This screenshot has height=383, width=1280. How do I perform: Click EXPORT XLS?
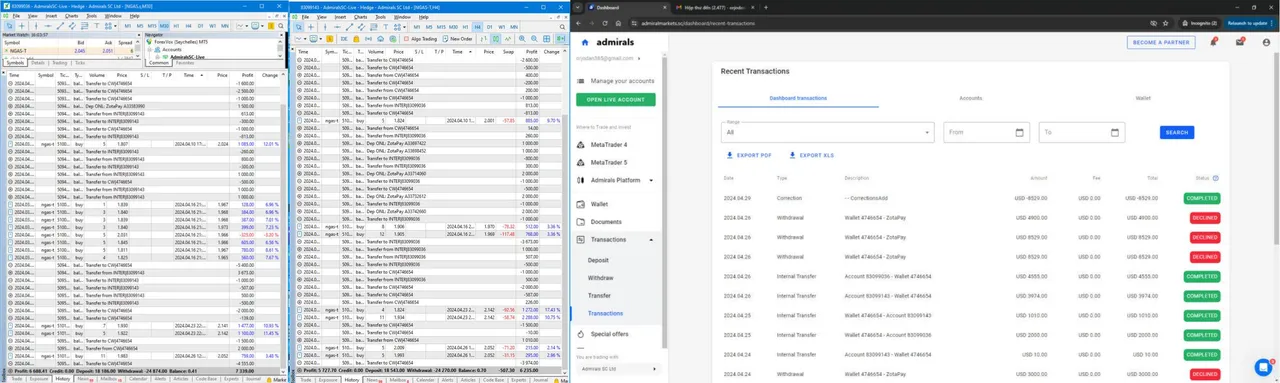[x=812, y=155]
